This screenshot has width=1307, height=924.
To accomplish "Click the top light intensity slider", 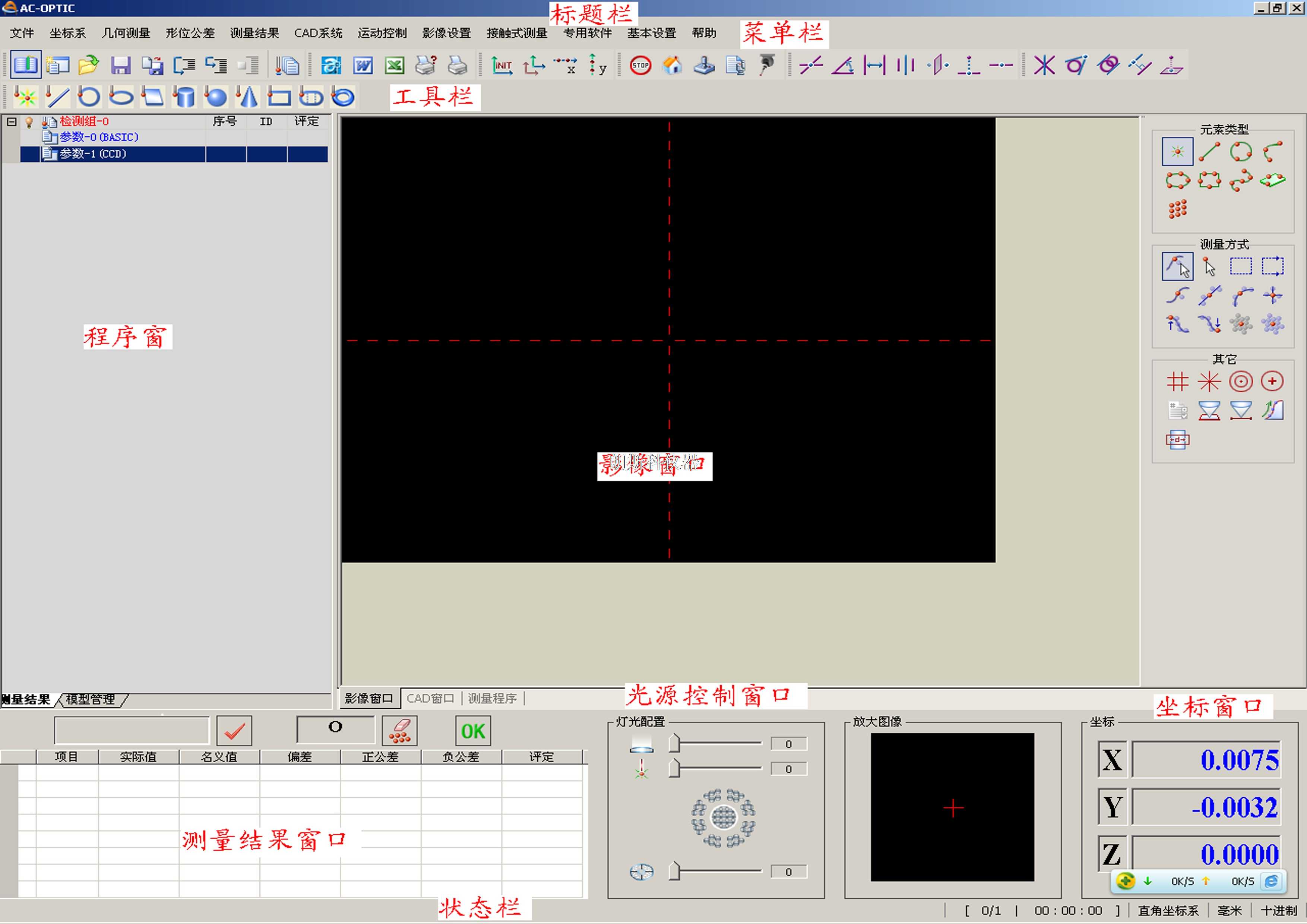I will click(x=675, y=744).
